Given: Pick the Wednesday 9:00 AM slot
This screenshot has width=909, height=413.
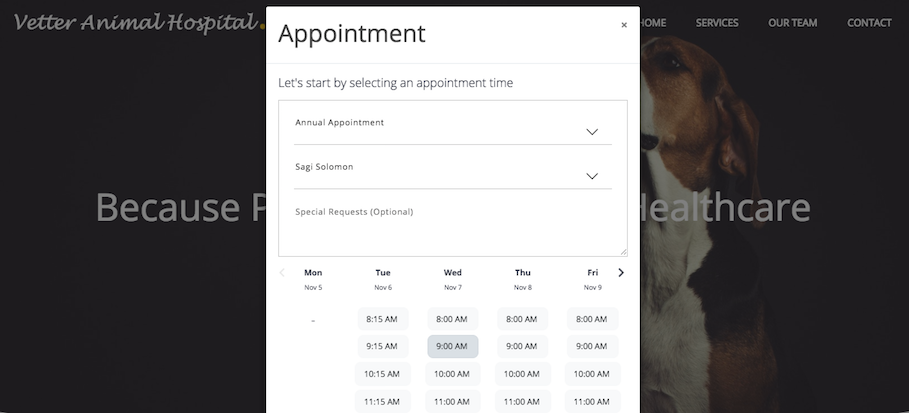Looking at the screenshot, I should coord(452,346).
